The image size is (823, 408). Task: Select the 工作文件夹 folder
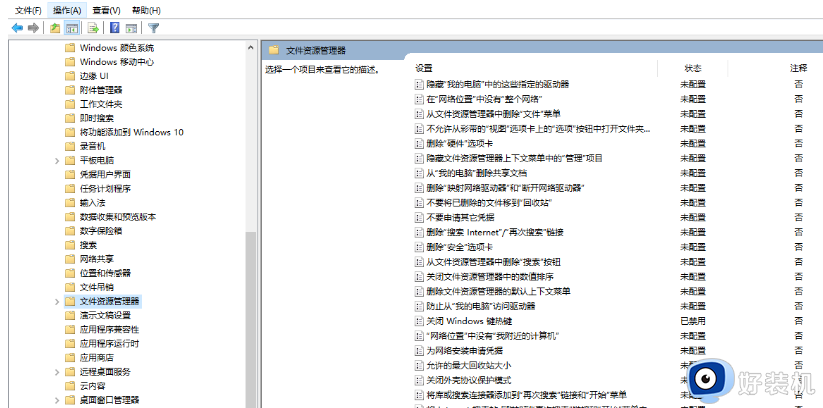click(93, 104)
